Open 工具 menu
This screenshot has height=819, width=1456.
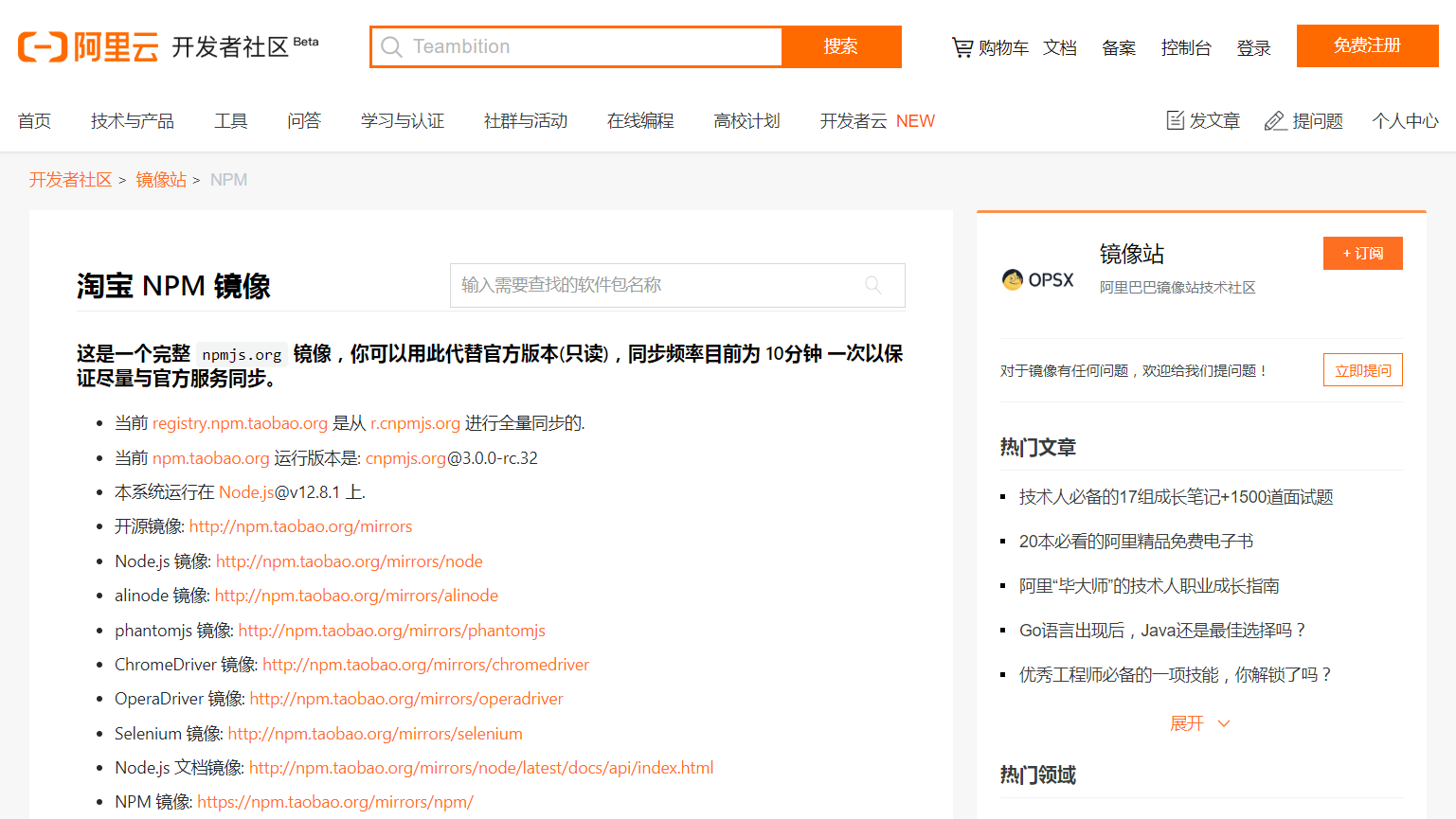click(x=231, y=121)
